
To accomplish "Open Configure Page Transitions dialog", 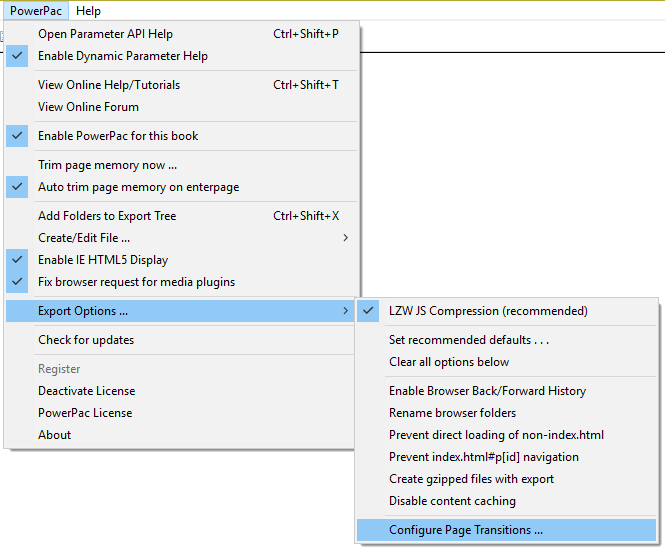I will [506, 530].
